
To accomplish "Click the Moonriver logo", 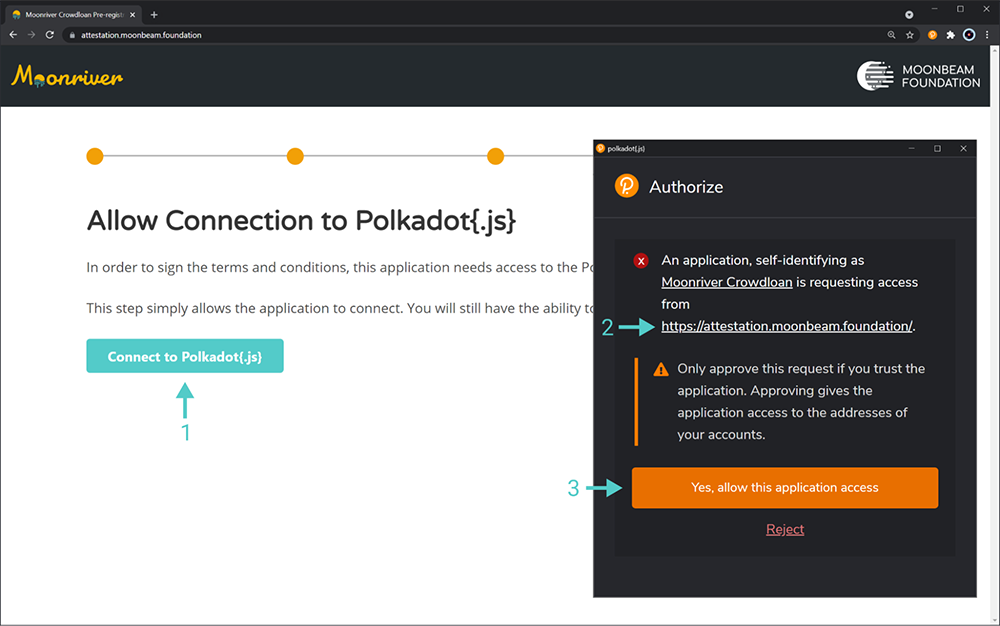I will click(67, 76).
